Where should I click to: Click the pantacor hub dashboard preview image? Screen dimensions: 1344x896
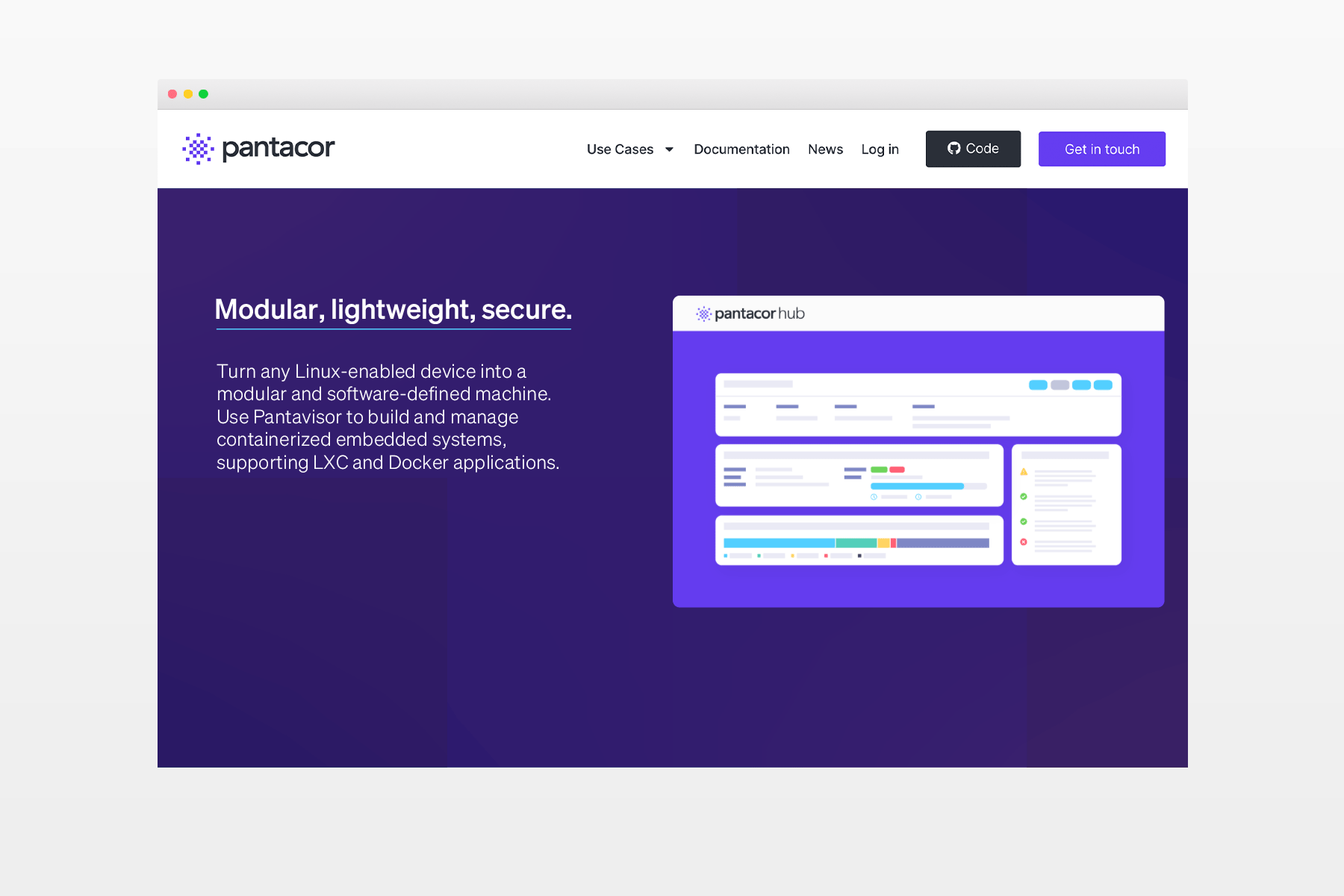coord(918,452)
